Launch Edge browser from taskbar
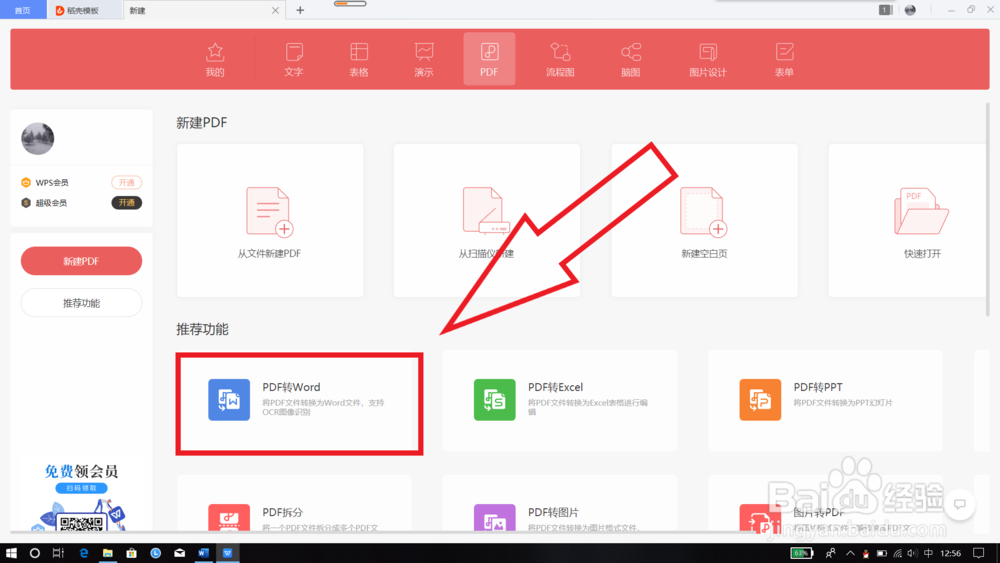Viewport: 1000px width, 563px height. (x=84, y=553)
